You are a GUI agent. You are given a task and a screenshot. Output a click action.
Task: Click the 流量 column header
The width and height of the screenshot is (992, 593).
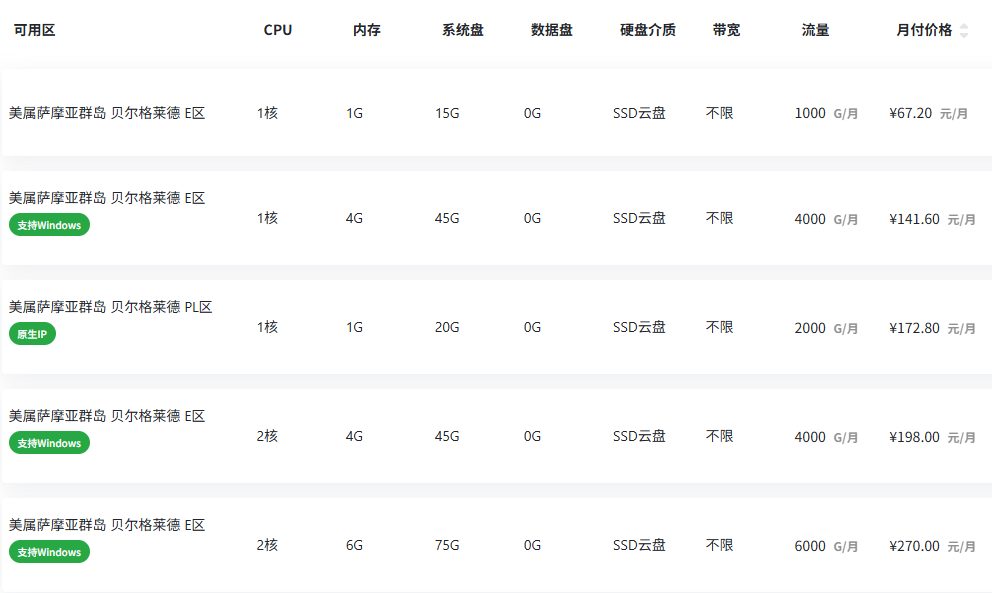(x=816, y=30)
